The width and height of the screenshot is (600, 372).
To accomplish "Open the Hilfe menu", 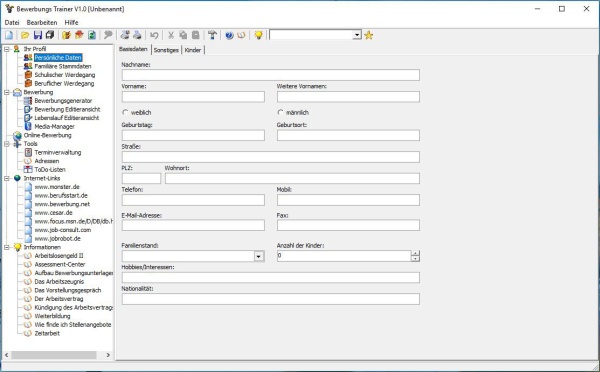I will (x=71, y=23).
